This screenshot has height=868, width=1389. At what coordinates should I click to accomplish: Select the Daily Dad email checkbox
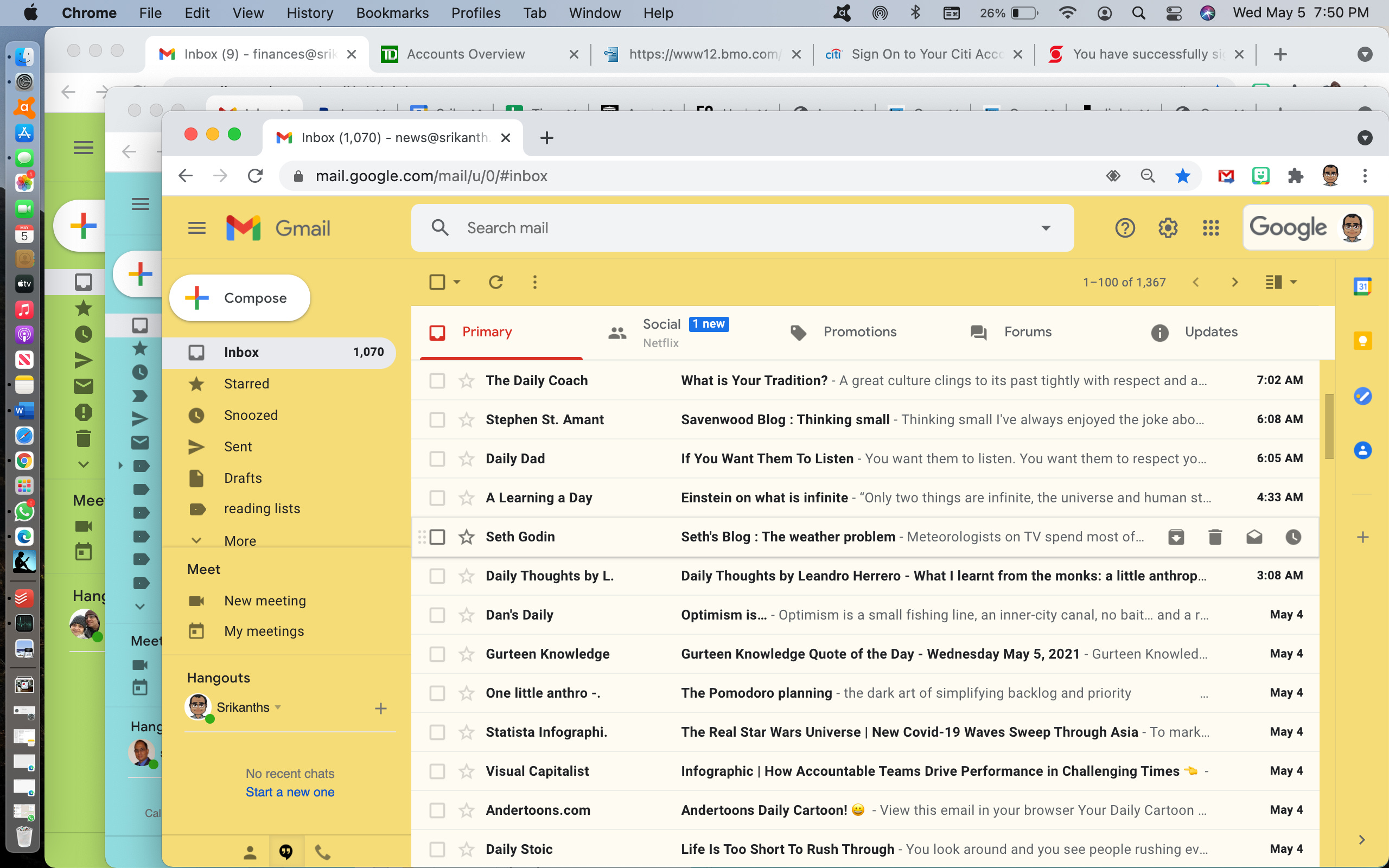pos(437,459)
